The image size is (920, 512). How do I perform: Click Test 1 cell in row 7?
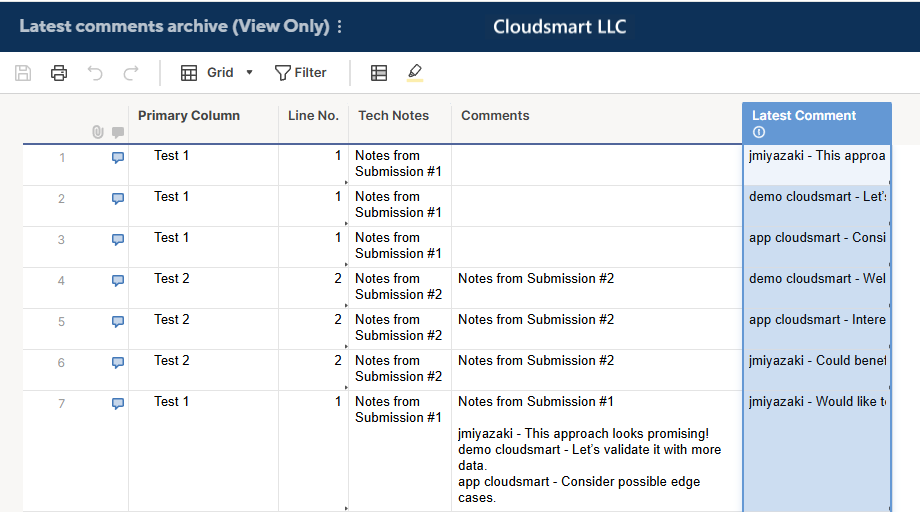203,451
